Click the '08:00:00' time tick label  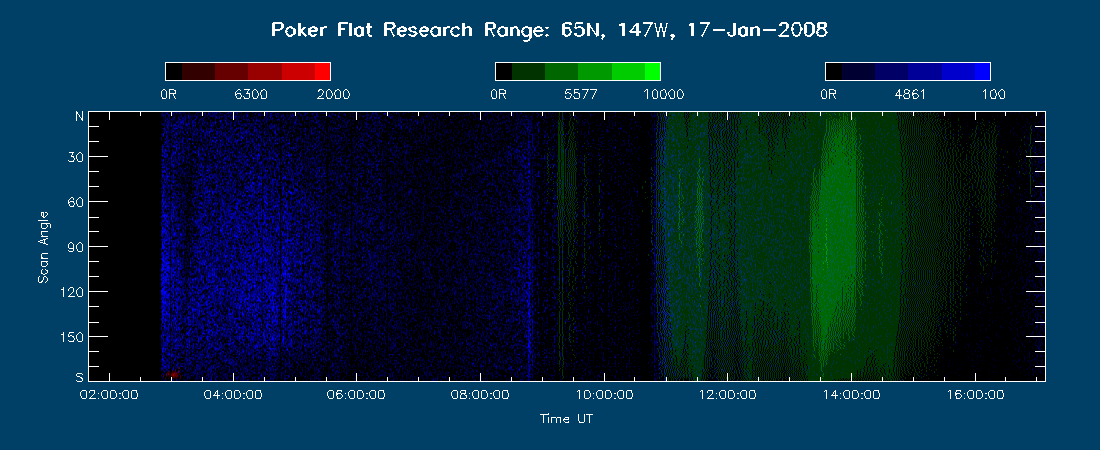[481, 395]
